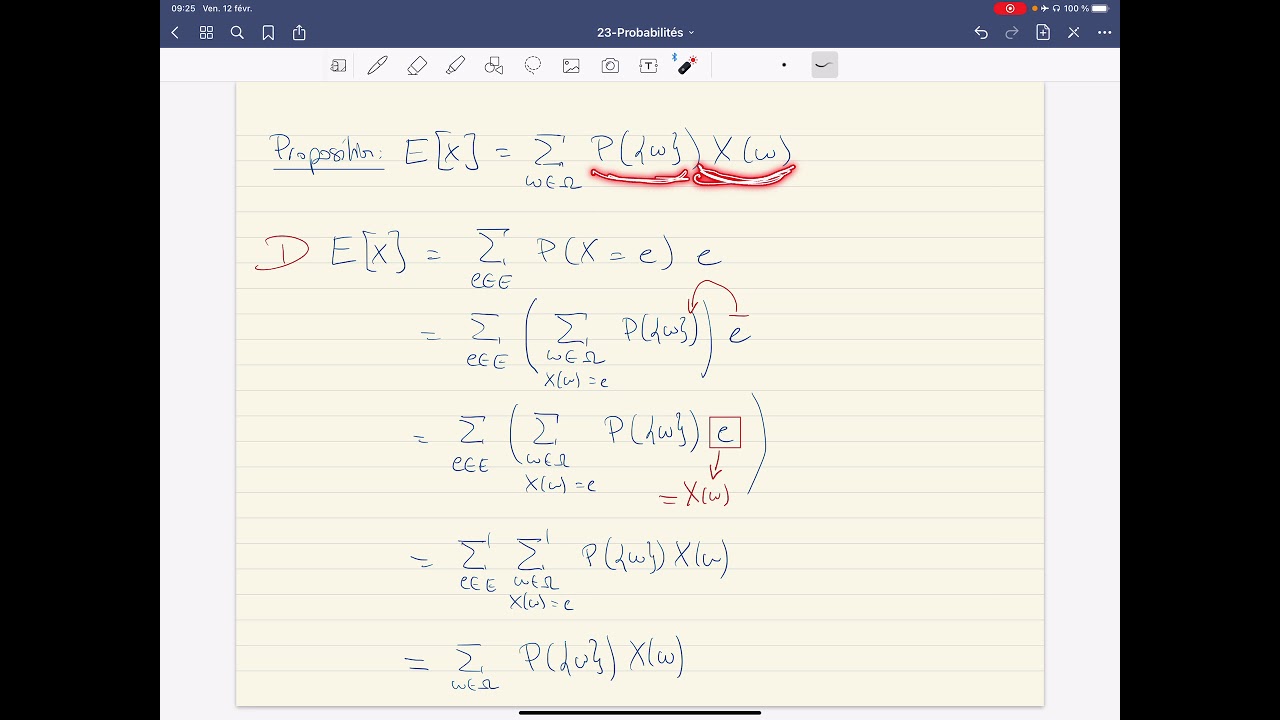Toggle the zoom window tool
1280x720 pixels.
coord(339,65)
